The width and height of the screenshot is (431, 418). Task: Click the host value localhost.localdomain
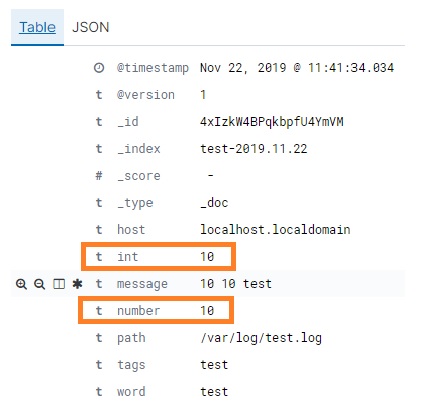pyautogui.click(x=275, y=230)
